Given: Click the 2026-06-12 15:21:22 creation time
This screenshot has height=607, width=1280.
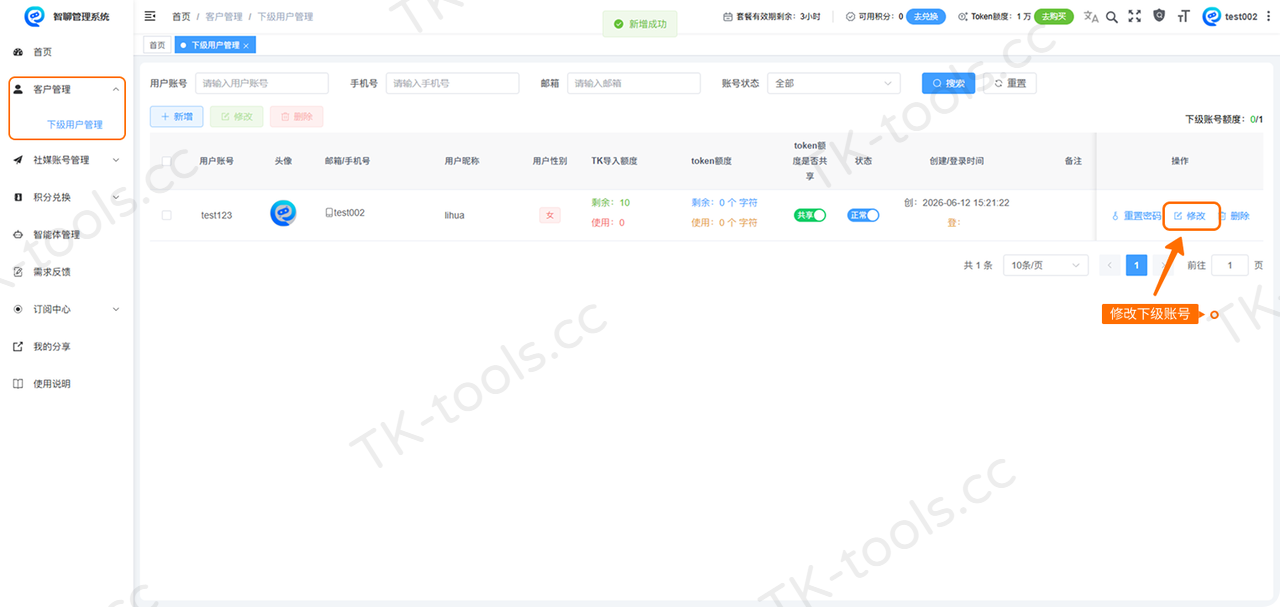Looking at the screenshot, I should 965,203.
